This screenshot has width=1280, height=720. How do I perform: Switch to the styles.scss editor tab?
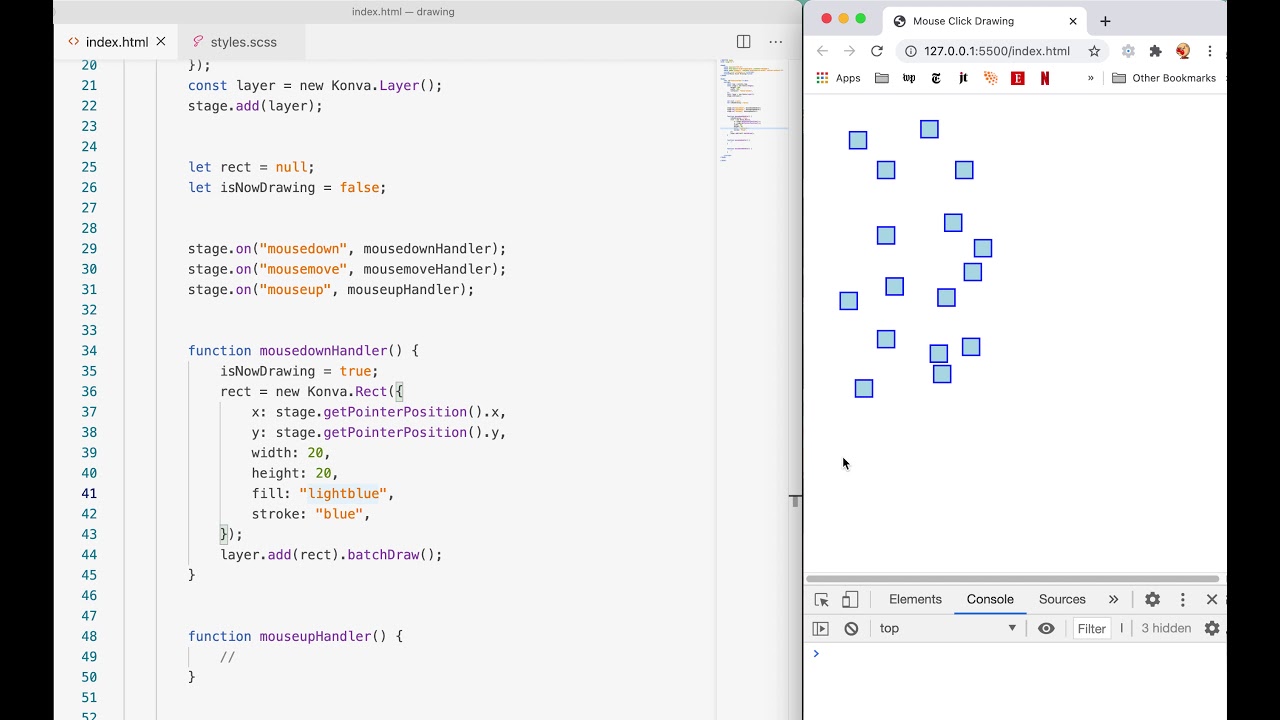(x=243, y=42)
